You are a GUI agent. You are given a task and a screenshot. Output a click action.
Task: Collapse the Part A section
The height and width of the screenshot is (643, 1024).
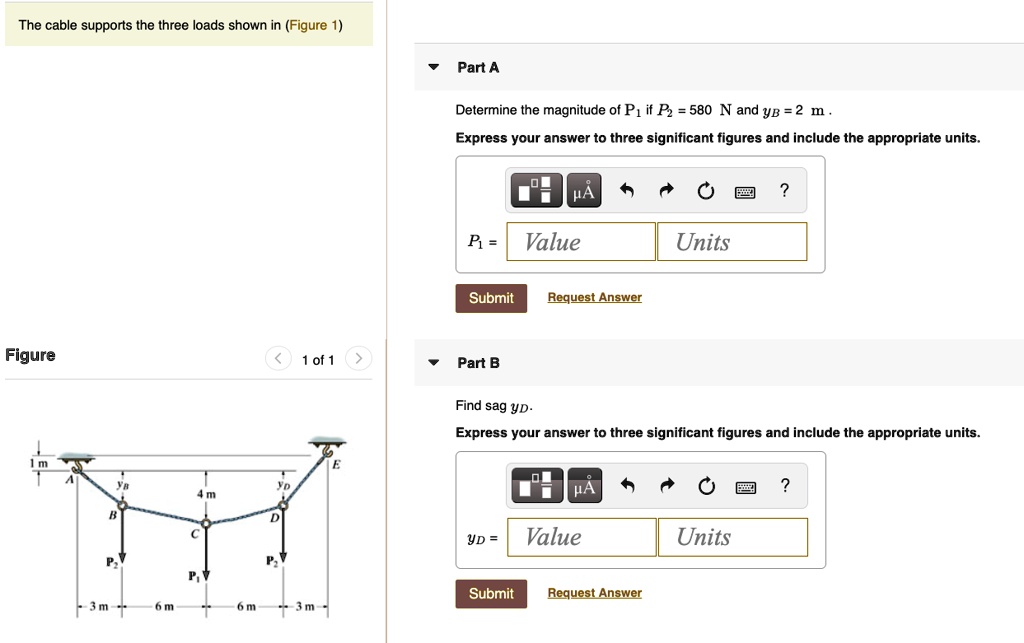pos(432,66)
